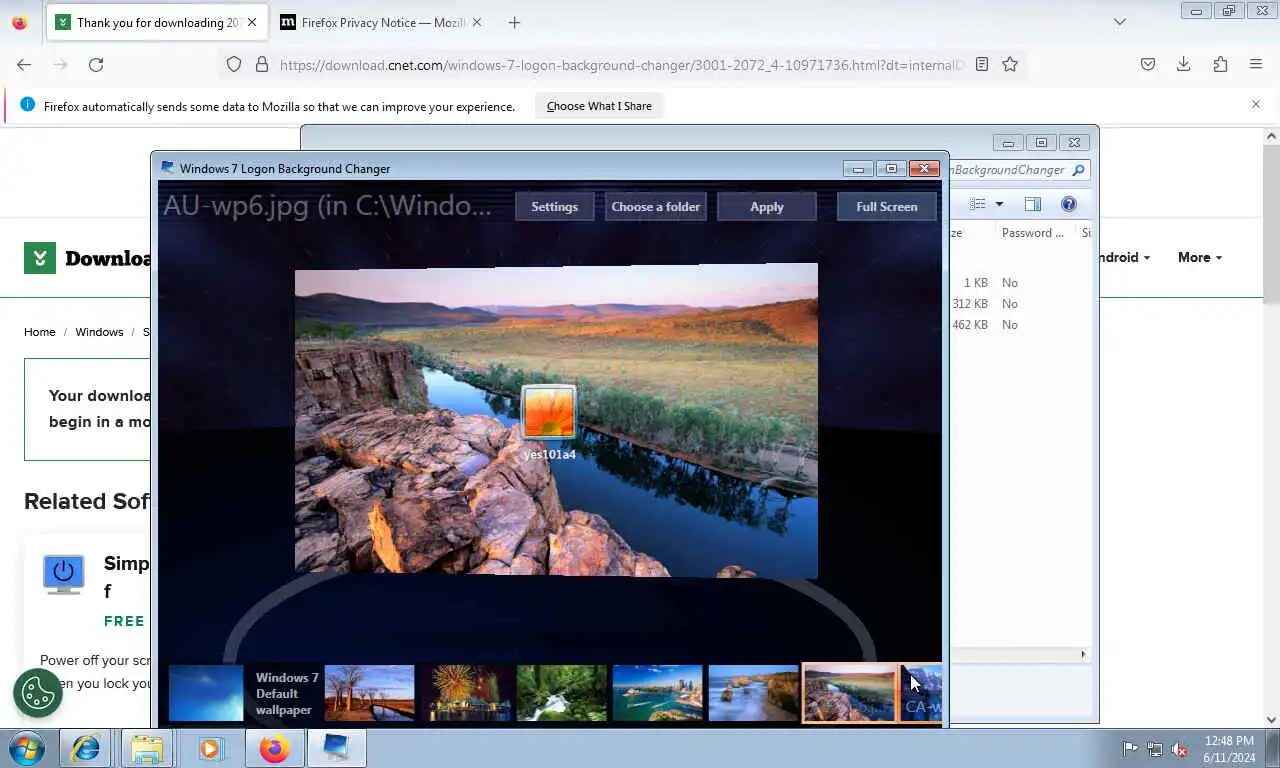The width and height of the screenshot is (1280, 768).
Task: Click the 462 KB size cell
Action: click(970, 324)
